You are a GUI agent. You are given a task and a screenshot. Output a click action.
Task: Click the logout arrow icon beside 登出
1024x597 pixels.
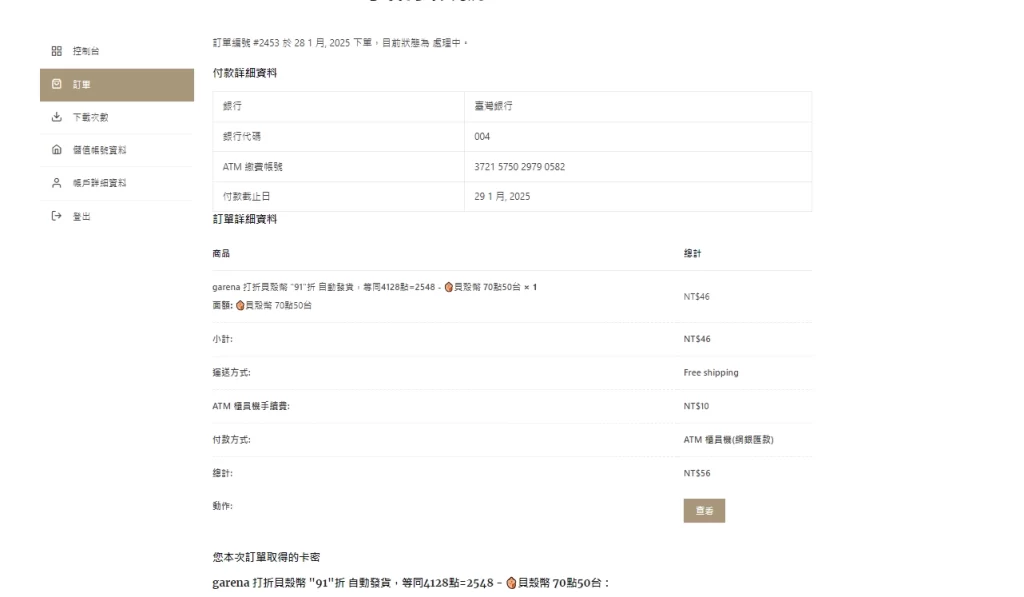55,216
